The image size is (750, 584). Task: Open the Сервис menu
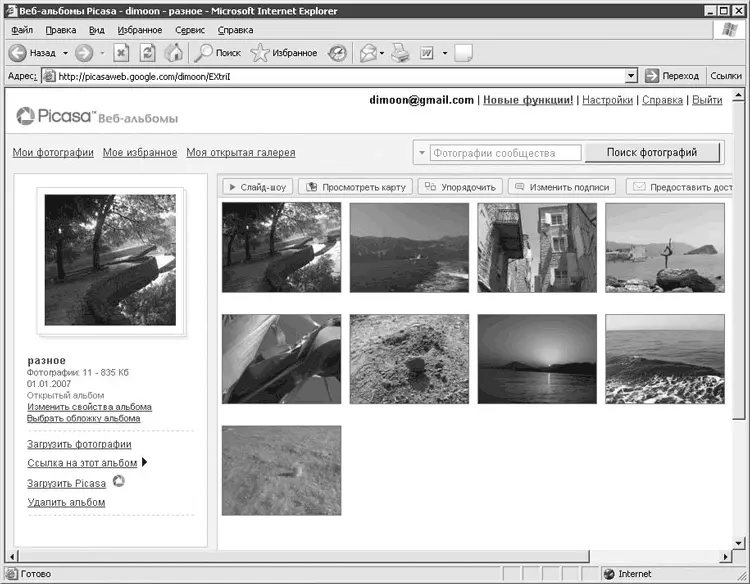(190, 30)
